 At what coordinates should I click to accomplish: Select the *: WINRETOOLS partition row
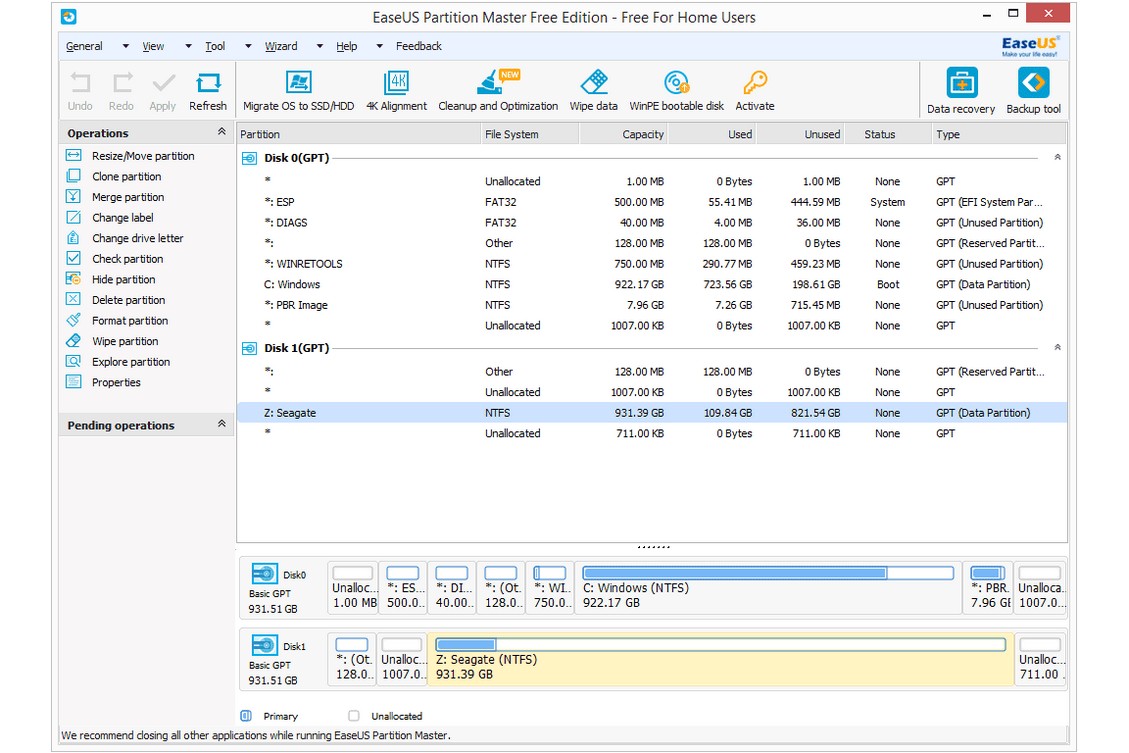[x=652, y=264]
